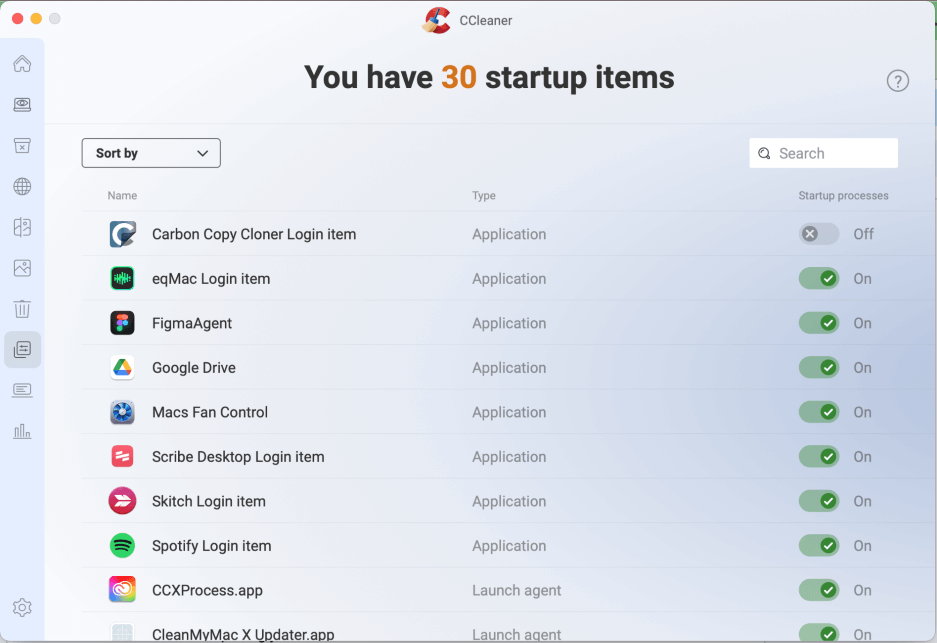Click the CCXProcess Creative Cloud icon
937x643 pixels.
[123, 590]
